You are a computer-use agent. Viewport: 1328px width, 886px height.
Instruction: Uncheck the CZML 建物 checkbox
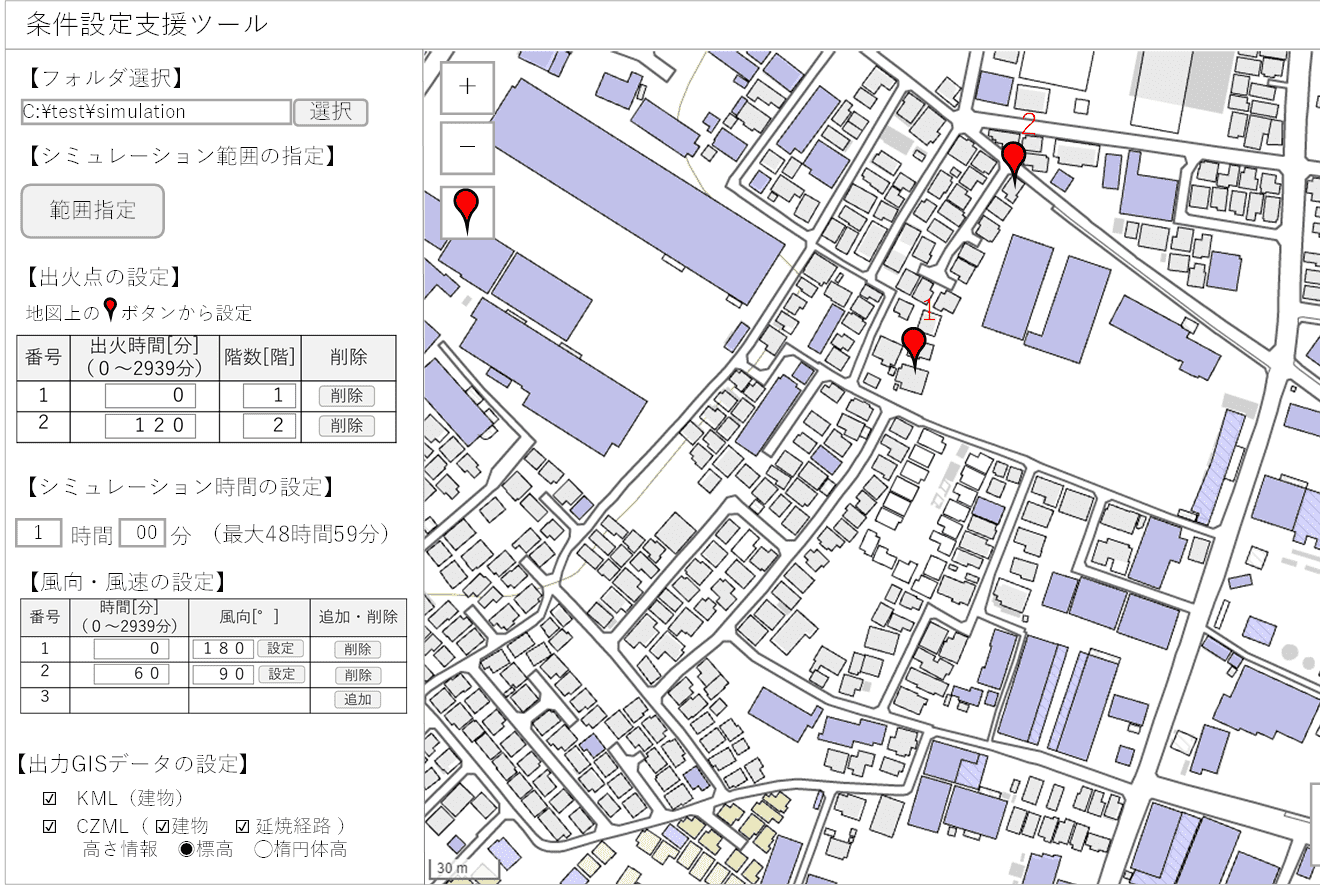point(163,827)
